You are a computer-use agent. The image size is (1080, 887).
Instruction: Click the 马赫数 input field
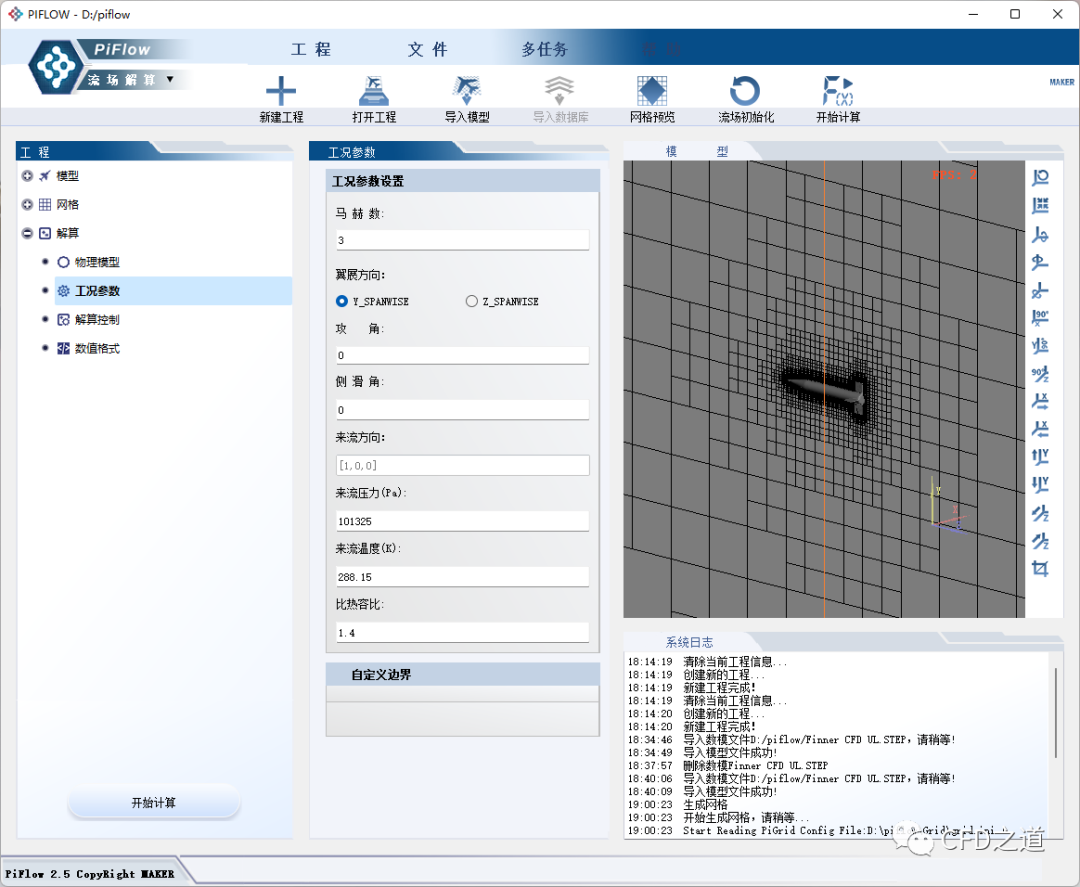pos(462,240)
